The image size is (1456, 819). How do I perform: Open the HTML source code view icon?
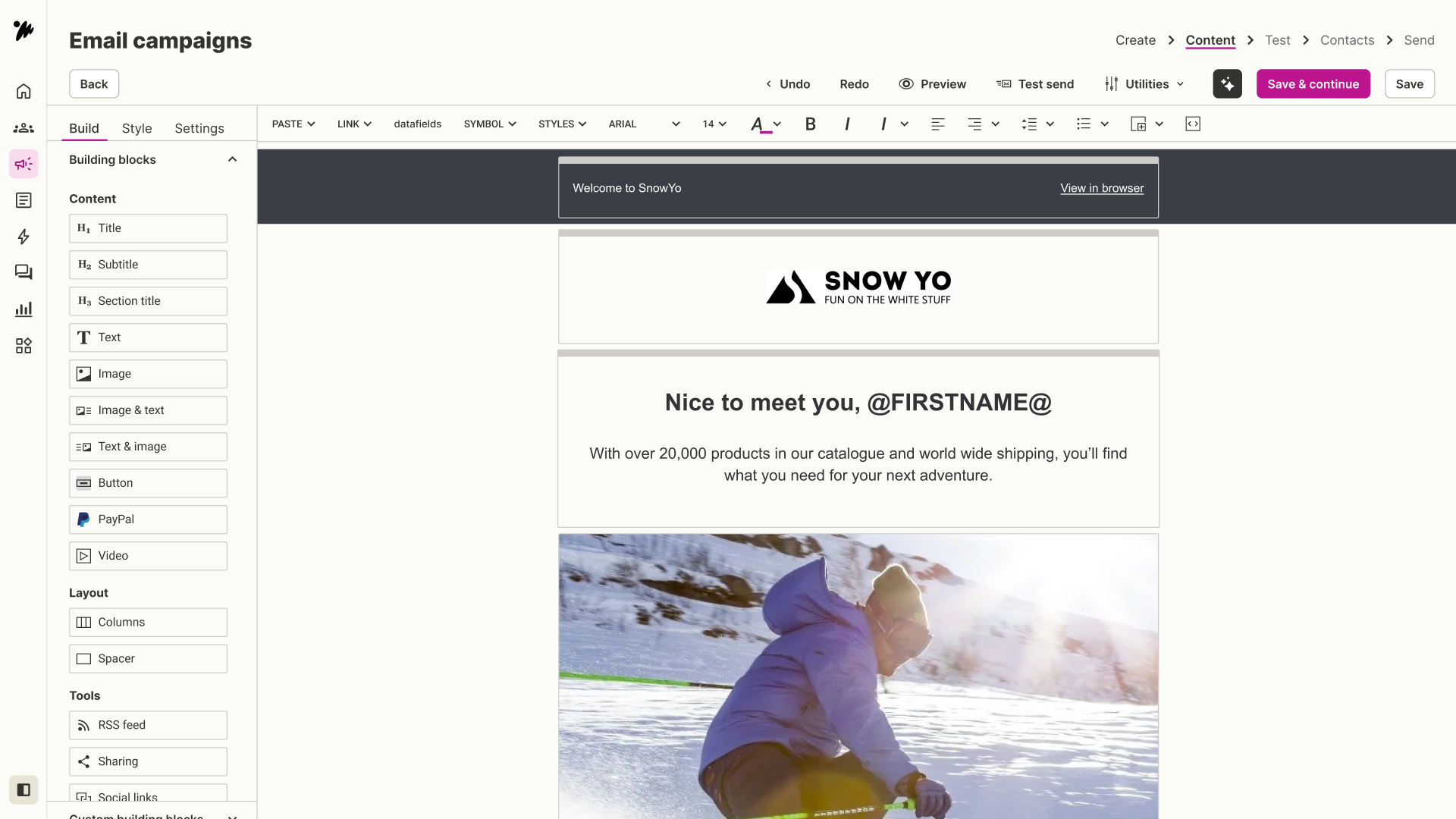tap(1193, 124)
